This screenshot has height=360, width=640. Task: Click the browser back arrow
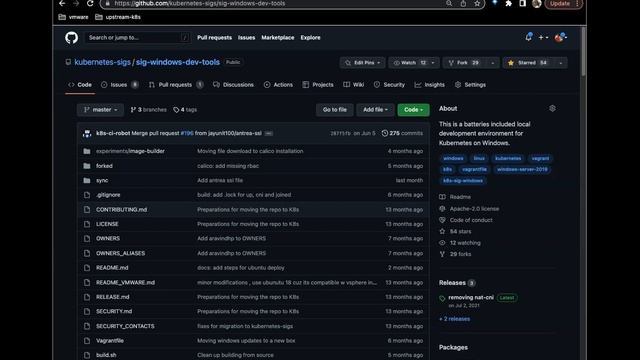(62, 3)
